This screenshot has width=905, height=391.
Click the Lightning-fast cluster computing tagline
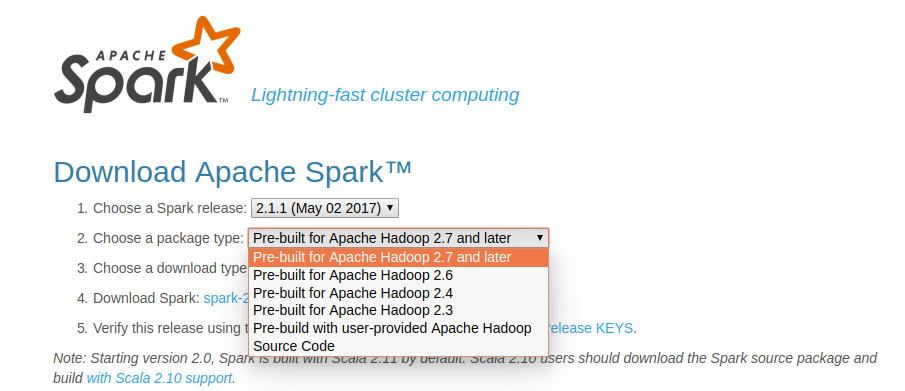(x=385, y=94)
